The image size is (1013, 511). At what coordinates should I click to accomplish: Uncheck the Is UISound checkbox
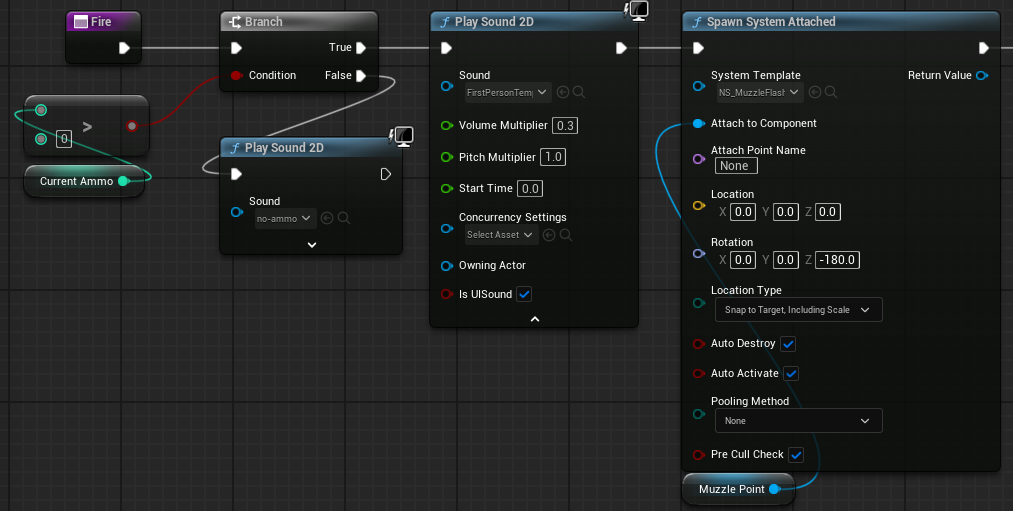tap(524, 295)
